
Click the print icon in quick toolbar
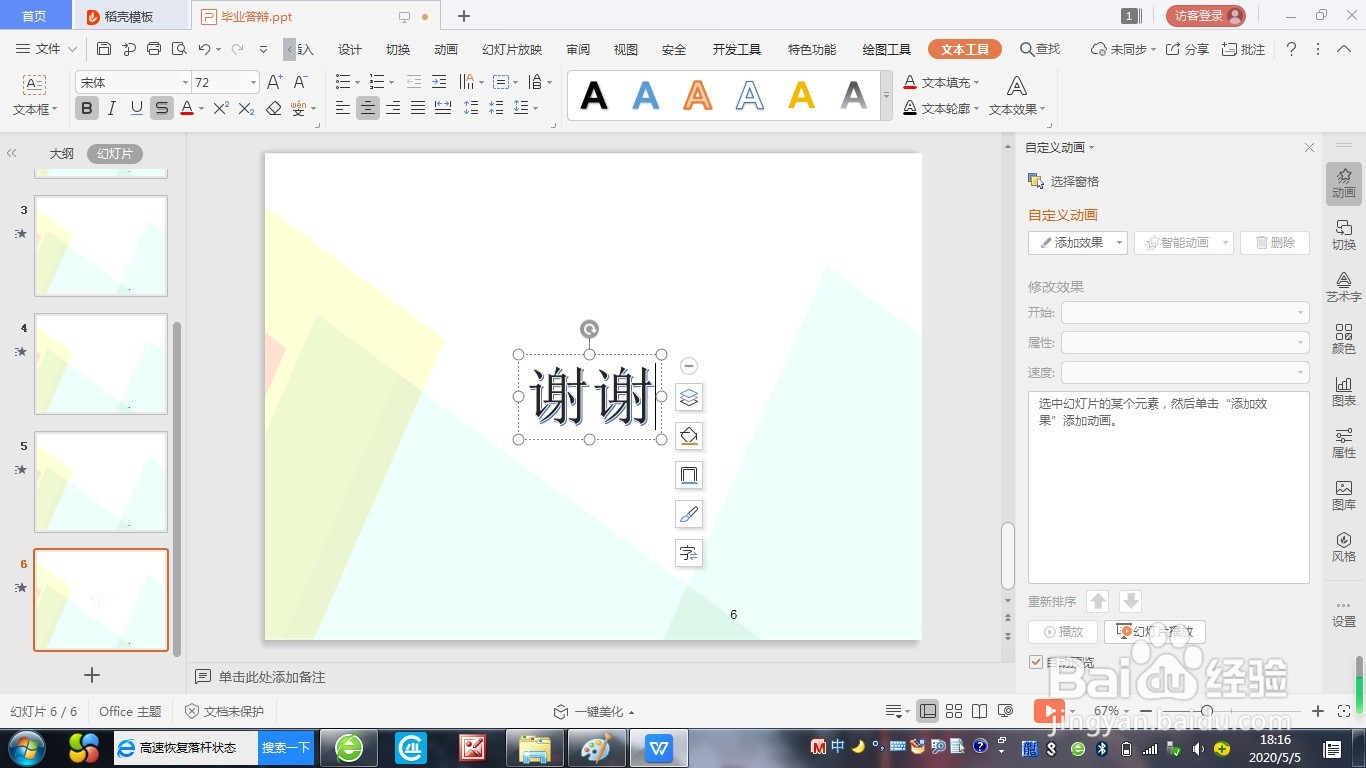(x=154, y=49)
